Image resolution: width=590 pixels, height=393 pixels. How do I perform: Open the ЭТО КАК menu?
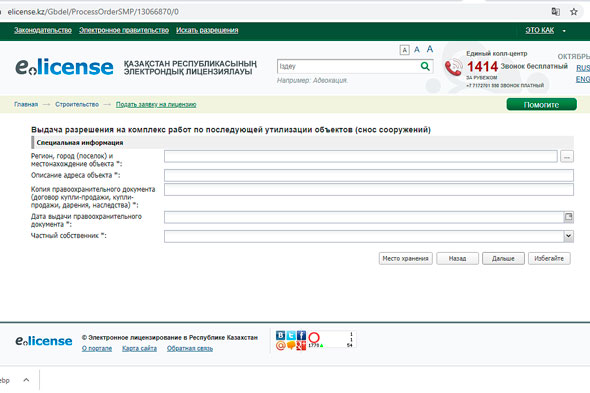(540, 30)
